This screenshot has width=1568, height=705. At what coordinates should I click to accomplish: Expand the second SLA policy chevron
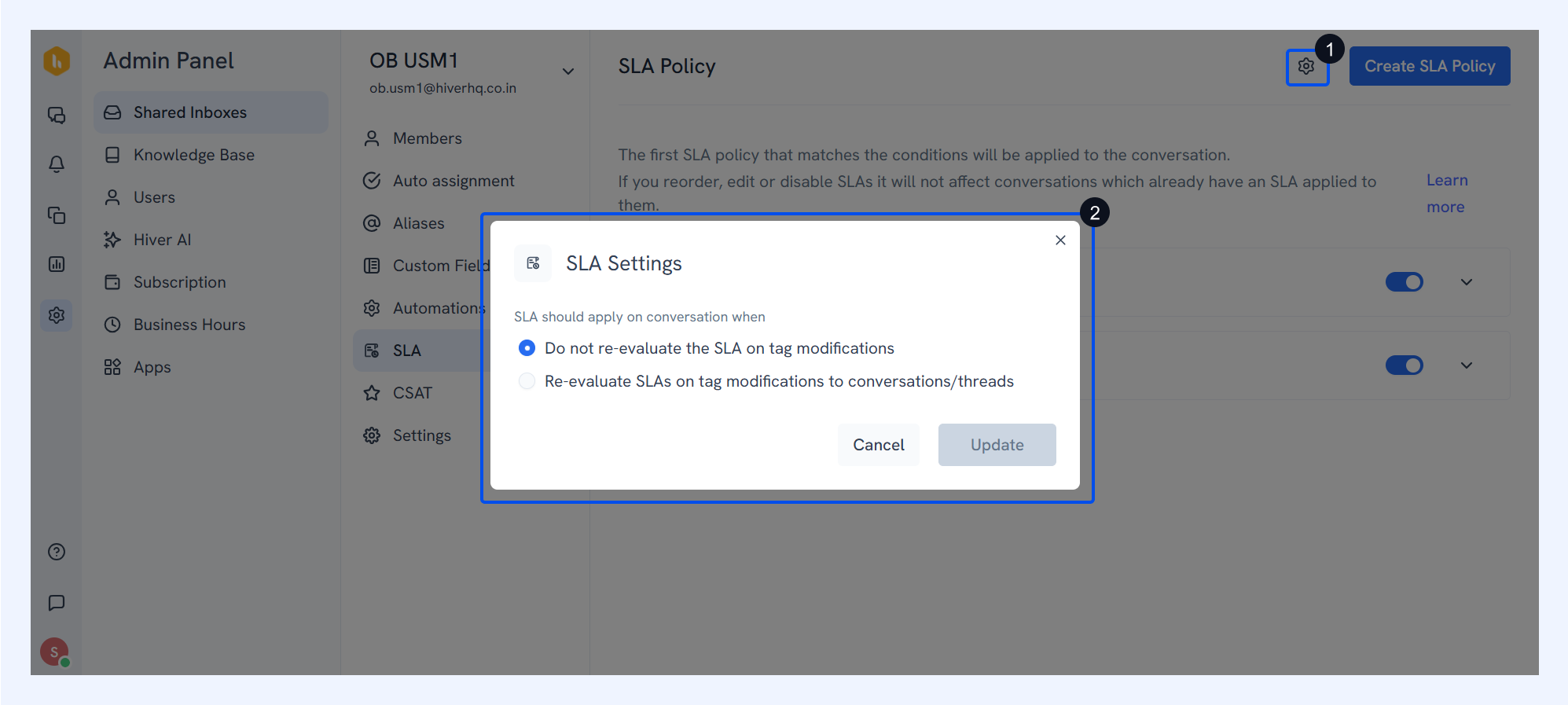1467,365
